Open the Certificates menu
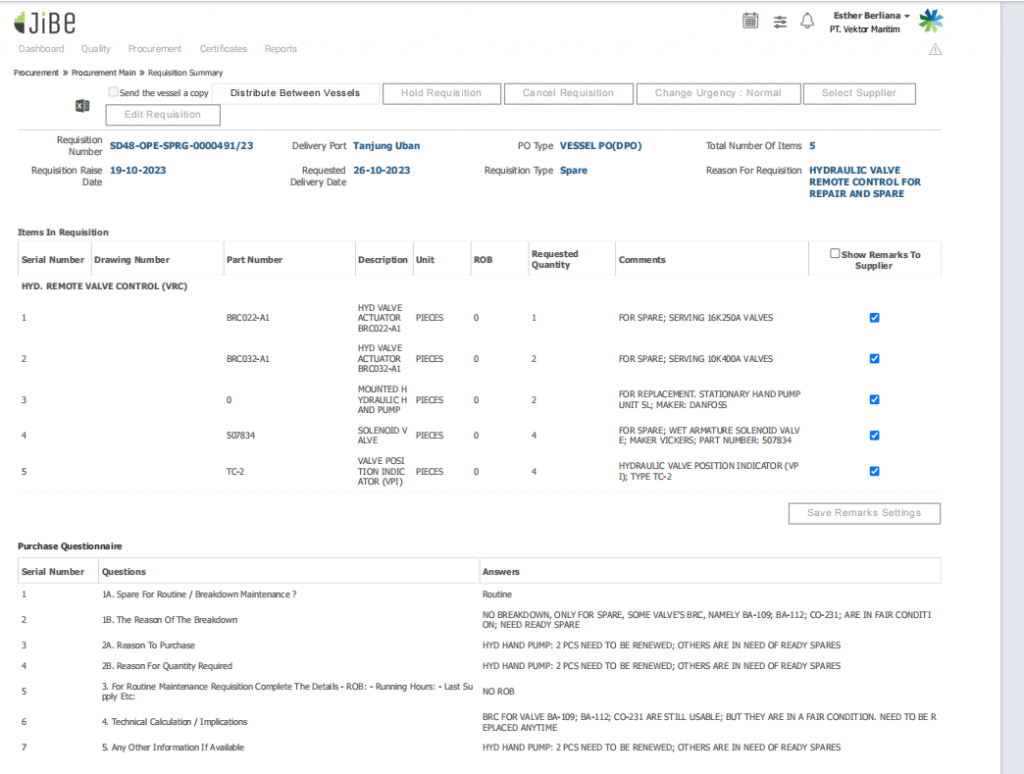The height and width of the screenshot is (774, 1024). point(223,49)
